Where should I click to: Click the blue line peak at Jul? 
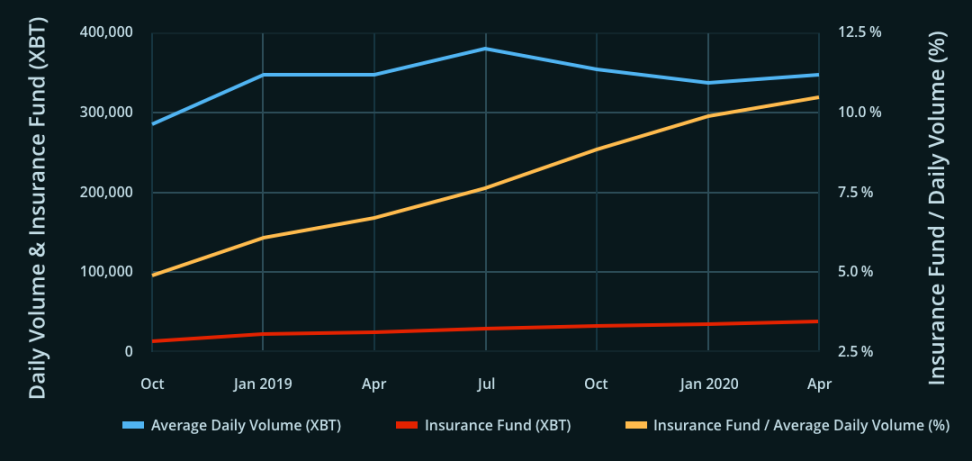tap(485, 48)
